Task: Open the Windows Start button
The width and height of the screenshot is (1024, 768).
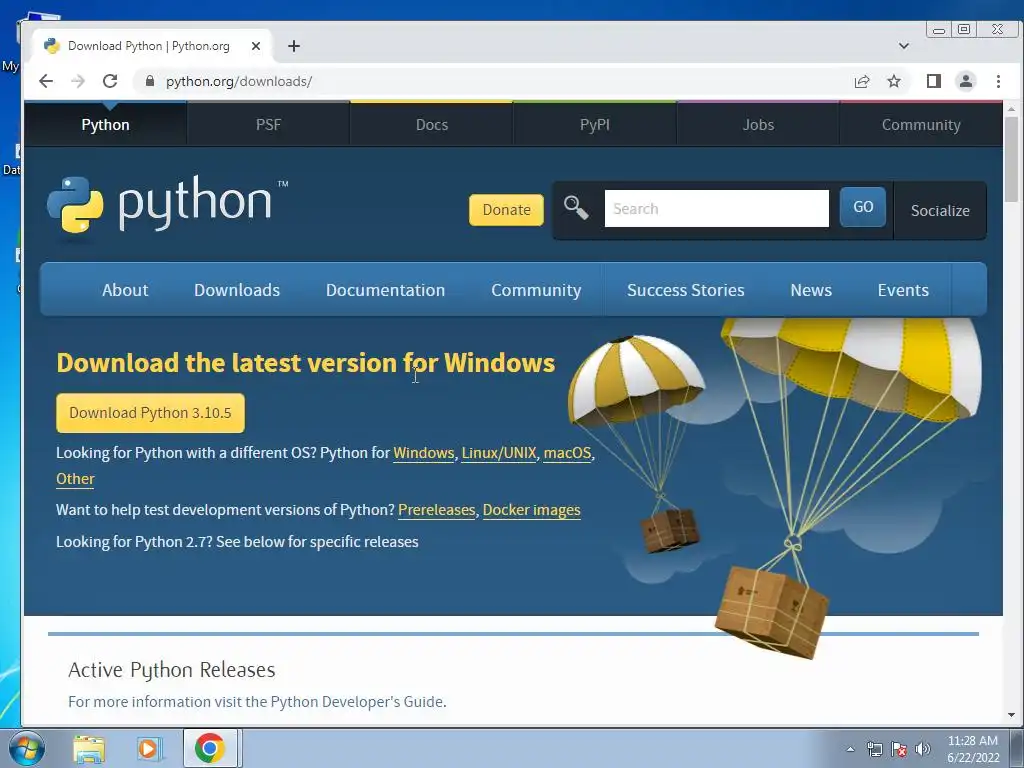Action: (x=26, y=748)
